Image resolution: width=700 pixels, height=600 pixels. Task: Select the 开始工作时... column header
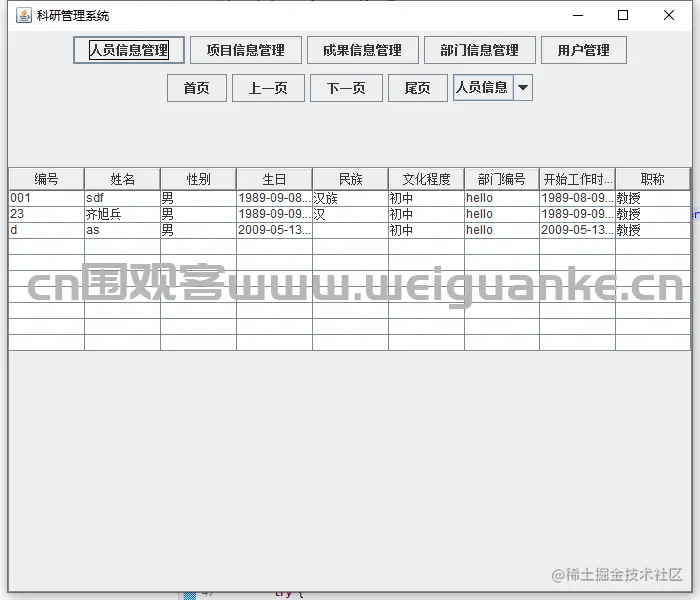pyautogui.click(x=577, y=179)
